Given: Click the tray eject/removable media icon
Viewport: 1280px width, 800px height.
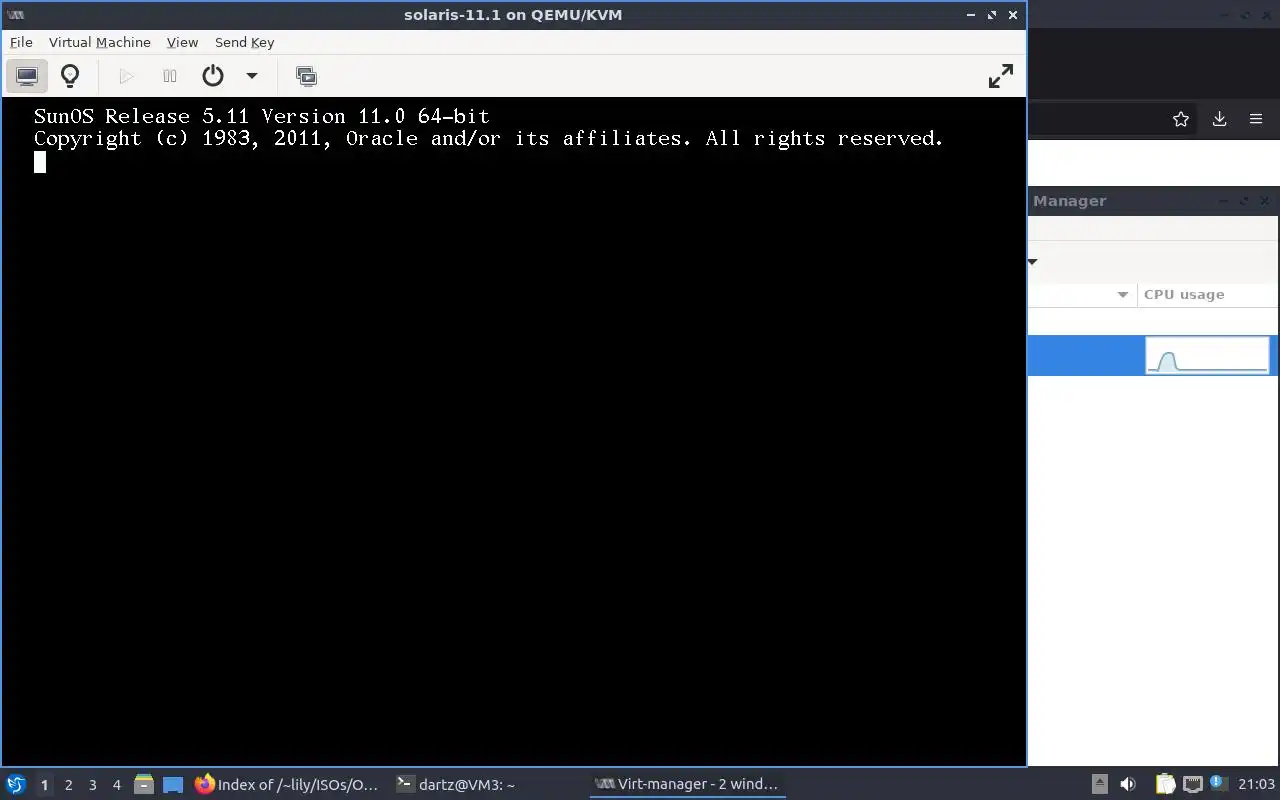Looking at the screenshot, I should [x=1099, y=784].
